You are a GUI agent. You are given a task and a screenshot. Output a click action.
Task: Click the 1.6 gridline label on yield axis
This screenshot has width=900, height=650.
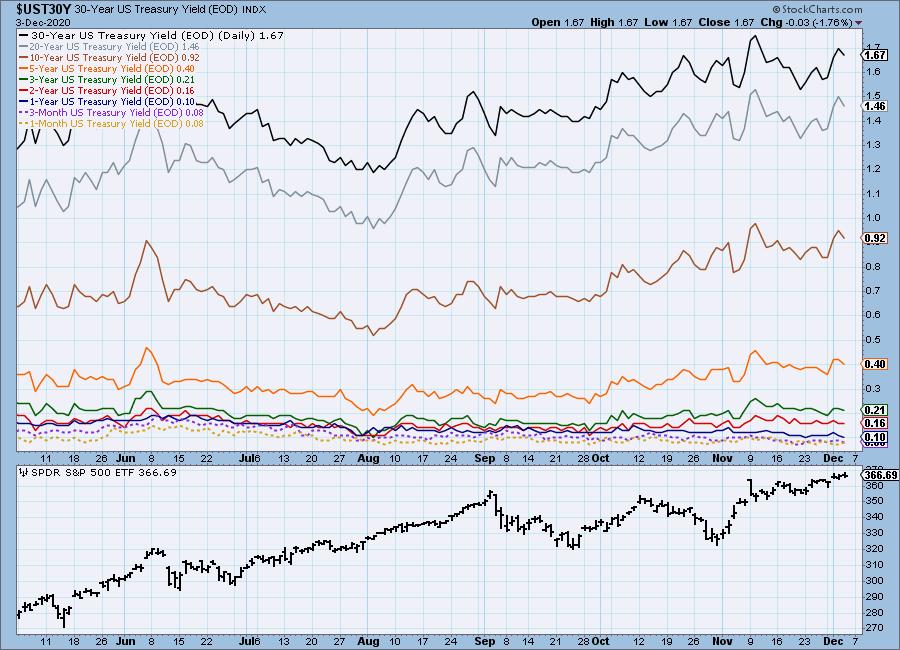point(874,72)
